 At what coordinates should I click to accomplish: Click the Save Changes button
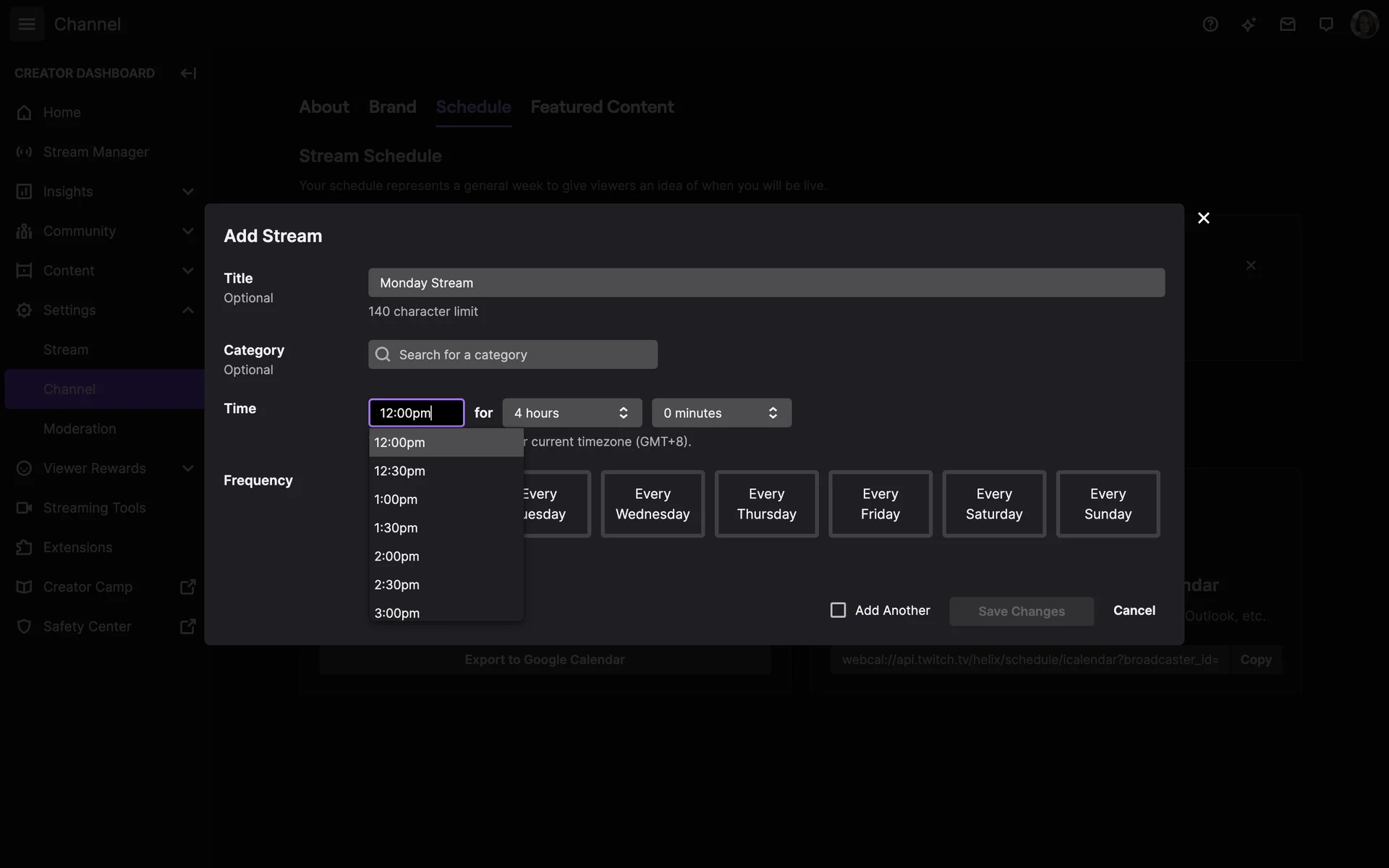(x=1021, y=611)
